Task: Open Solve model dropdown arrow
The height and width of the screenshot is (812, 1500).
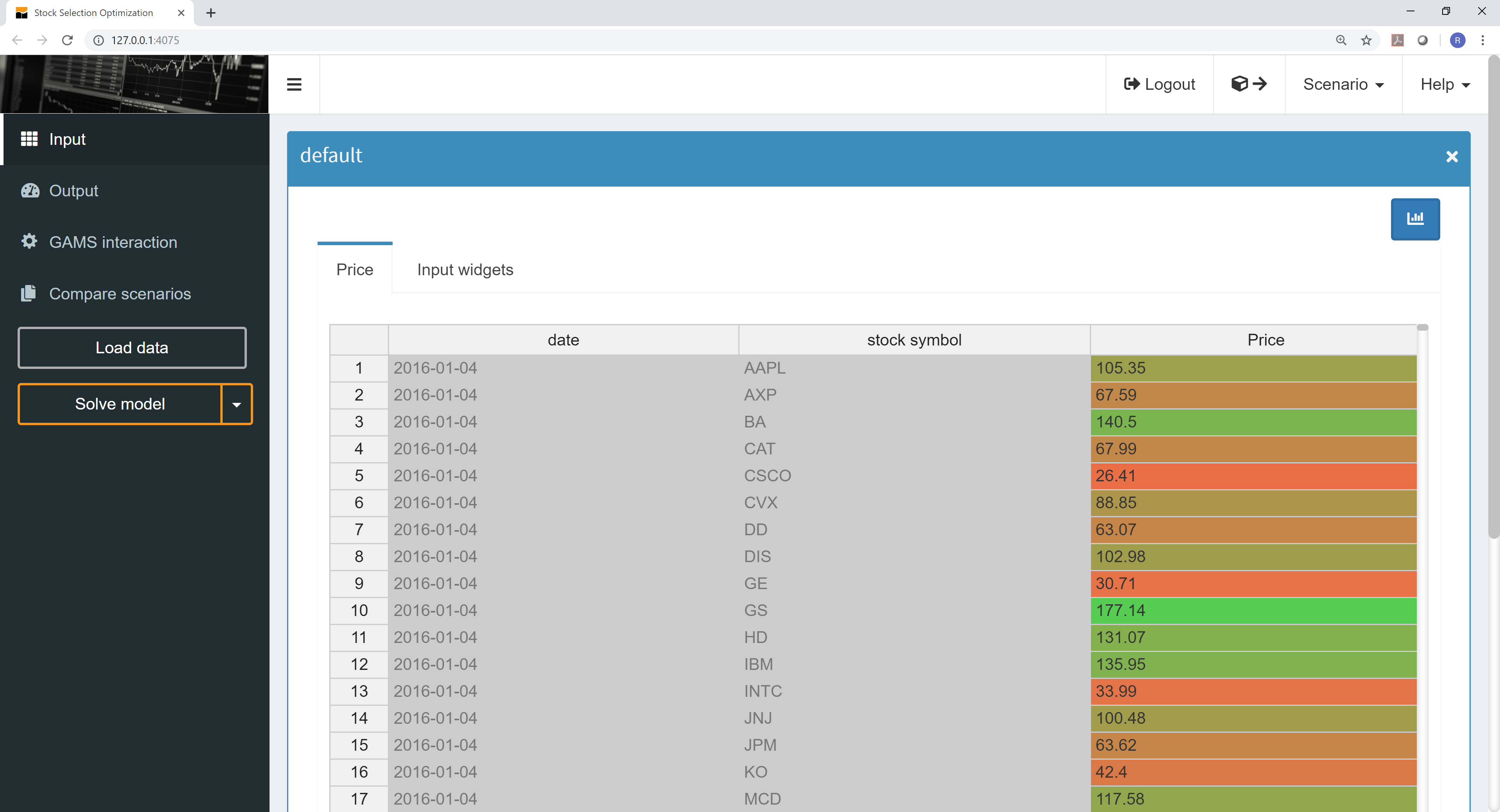Action: [x=236, y=404]
